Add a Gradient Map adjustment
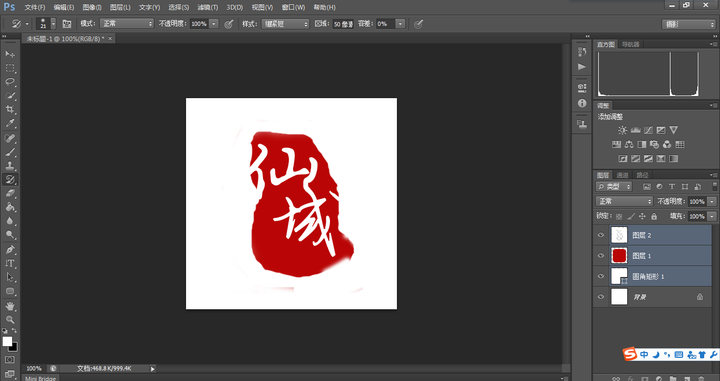Screen dimensions: 720x381 [673, 159]
